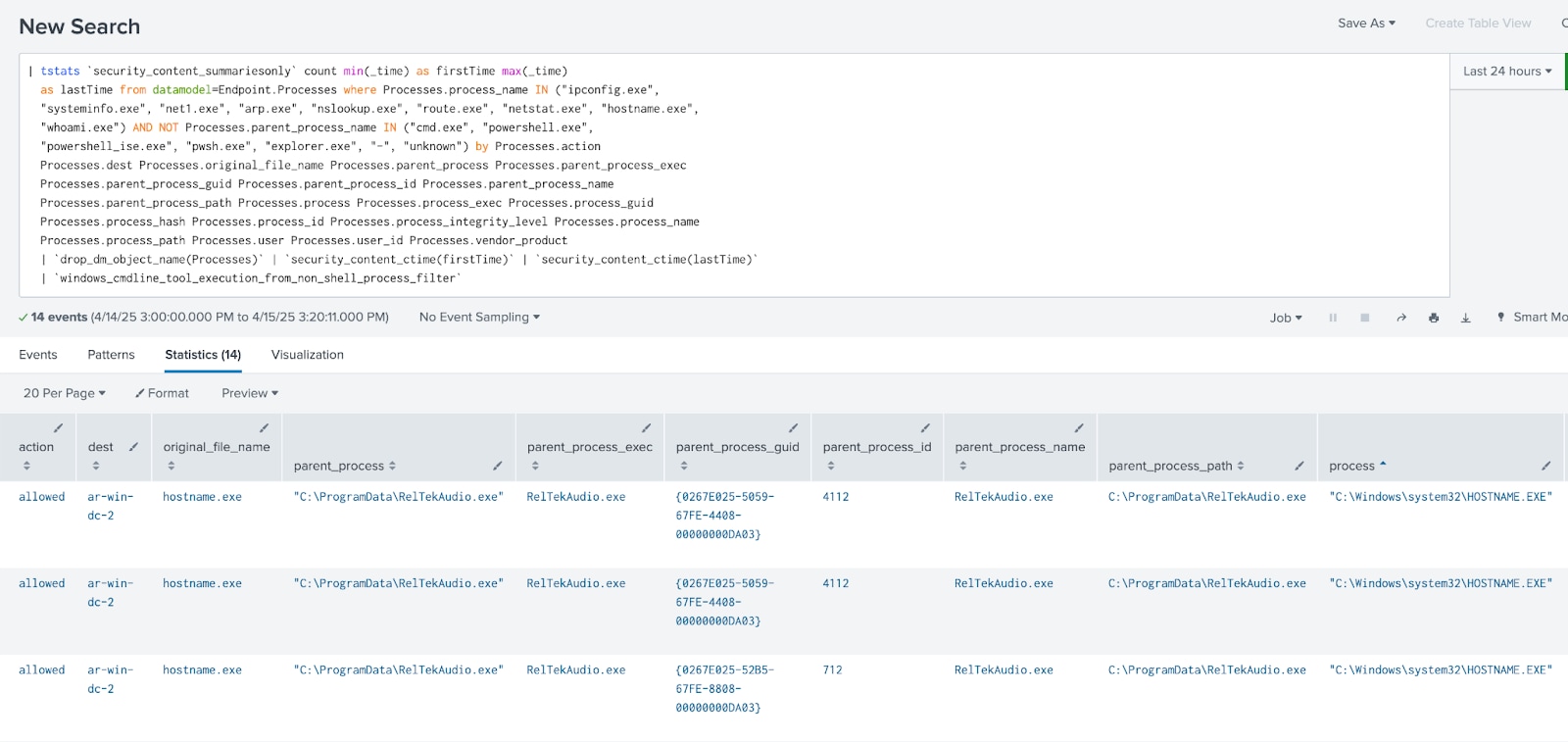The image size is (1568, 742).
Task: Sort parent_process_guid column via sort arrows
Action: 684,466
